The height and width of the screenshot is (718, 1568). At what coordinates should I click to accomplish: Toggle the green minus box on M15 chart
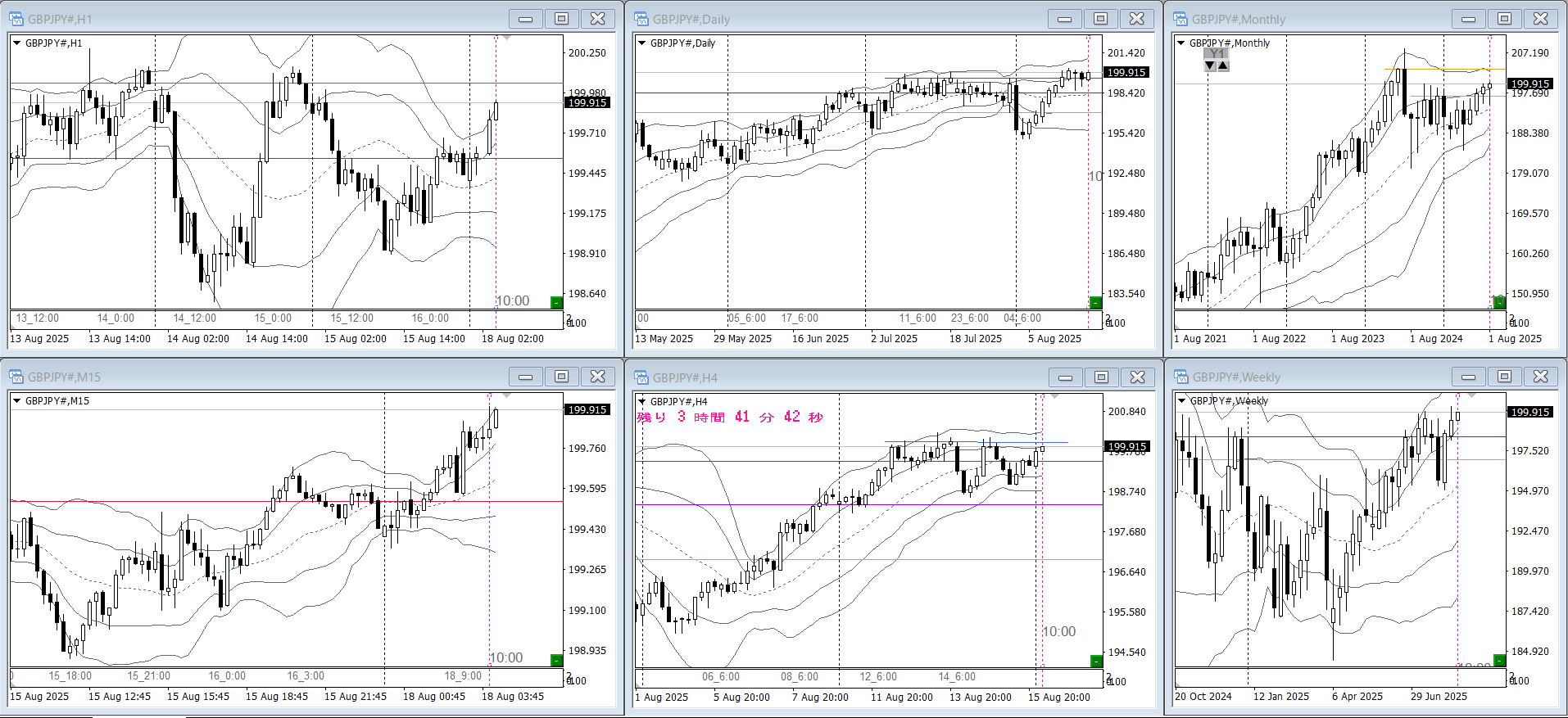coord(556,660)
